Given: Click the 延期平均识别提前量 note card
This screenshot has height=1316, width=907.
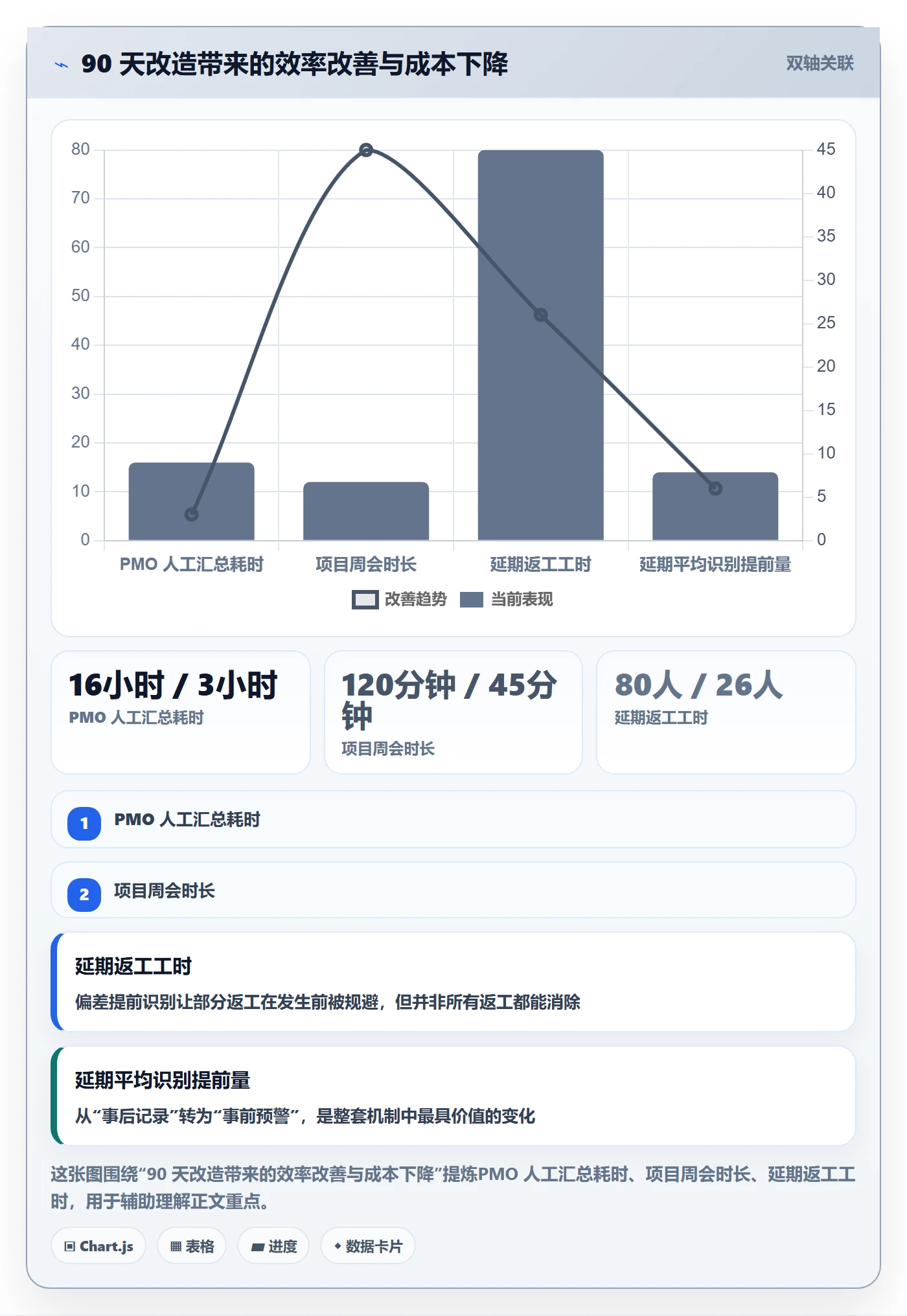Looking at the screenshot, I should pos(454,1096).
